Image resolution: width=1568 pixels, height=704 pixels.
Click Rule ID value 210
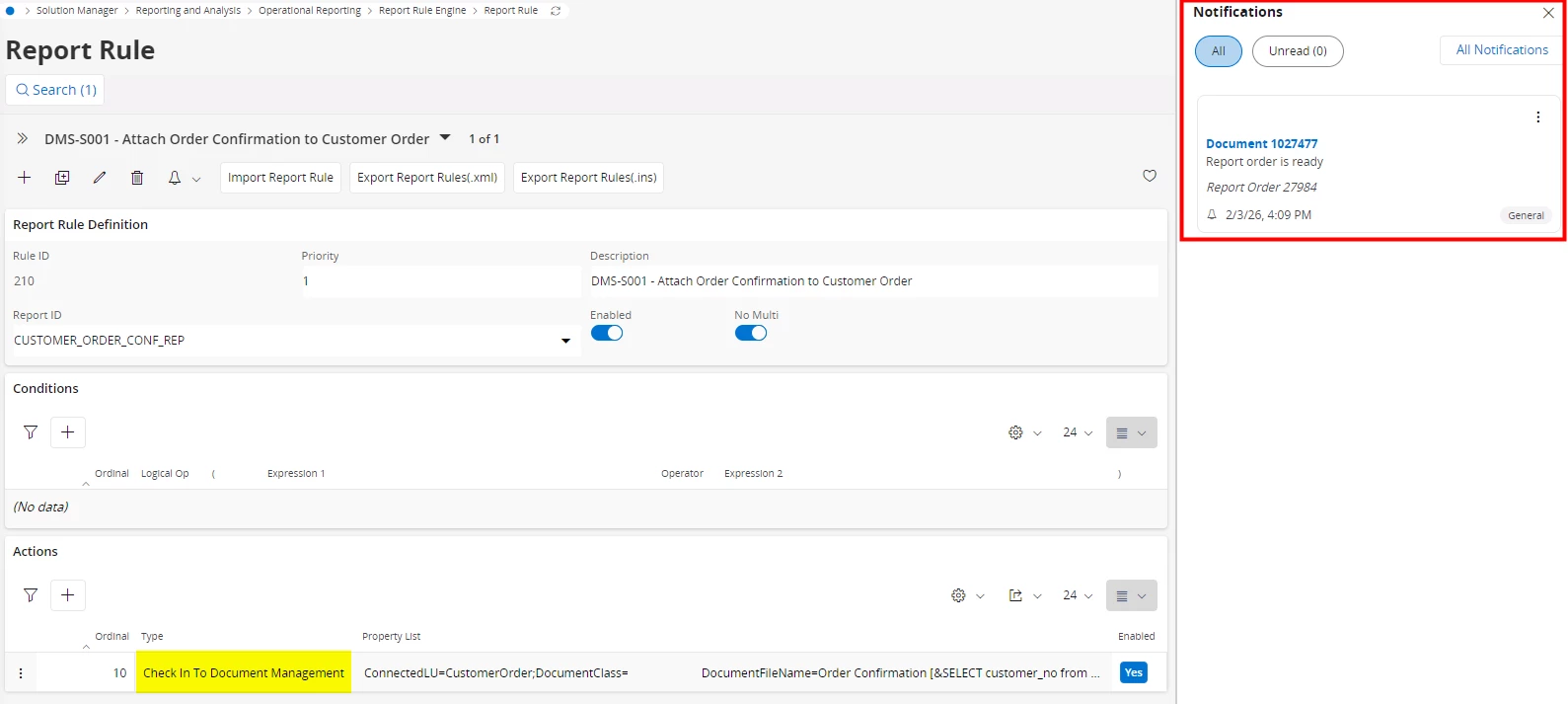pyautogui.click(x=24, y=281)
